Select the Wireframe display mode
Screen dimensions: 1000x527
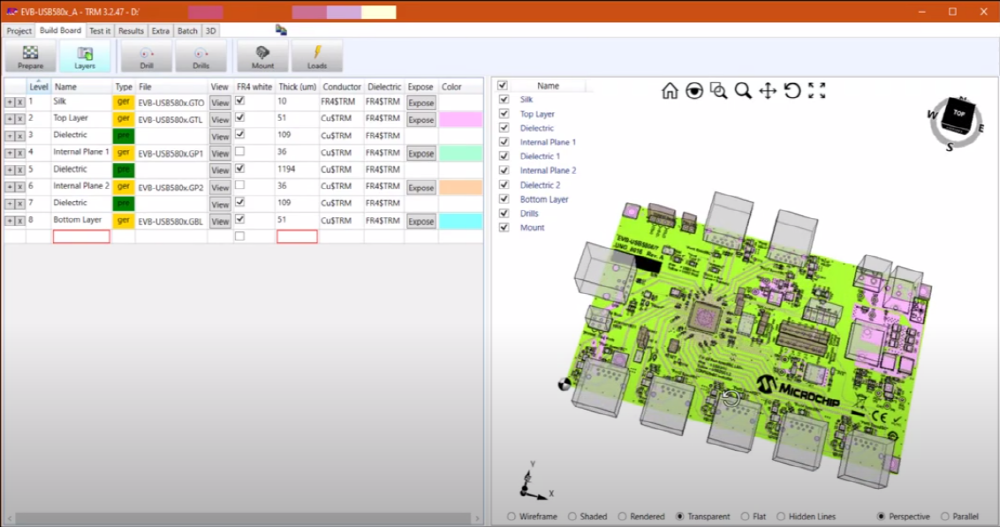pyautogui.click(x=512, y=516)
